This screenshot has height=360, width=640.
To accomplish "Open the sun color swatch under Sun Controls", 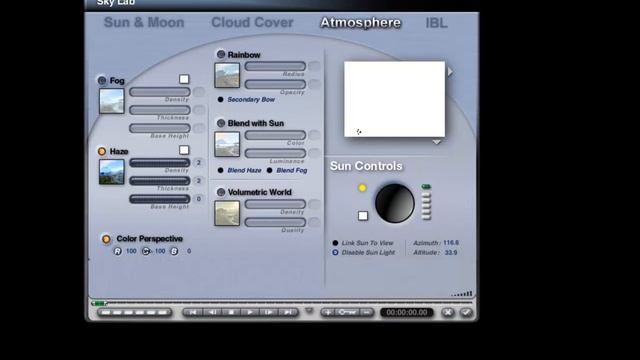I will (x=363, y=216).
